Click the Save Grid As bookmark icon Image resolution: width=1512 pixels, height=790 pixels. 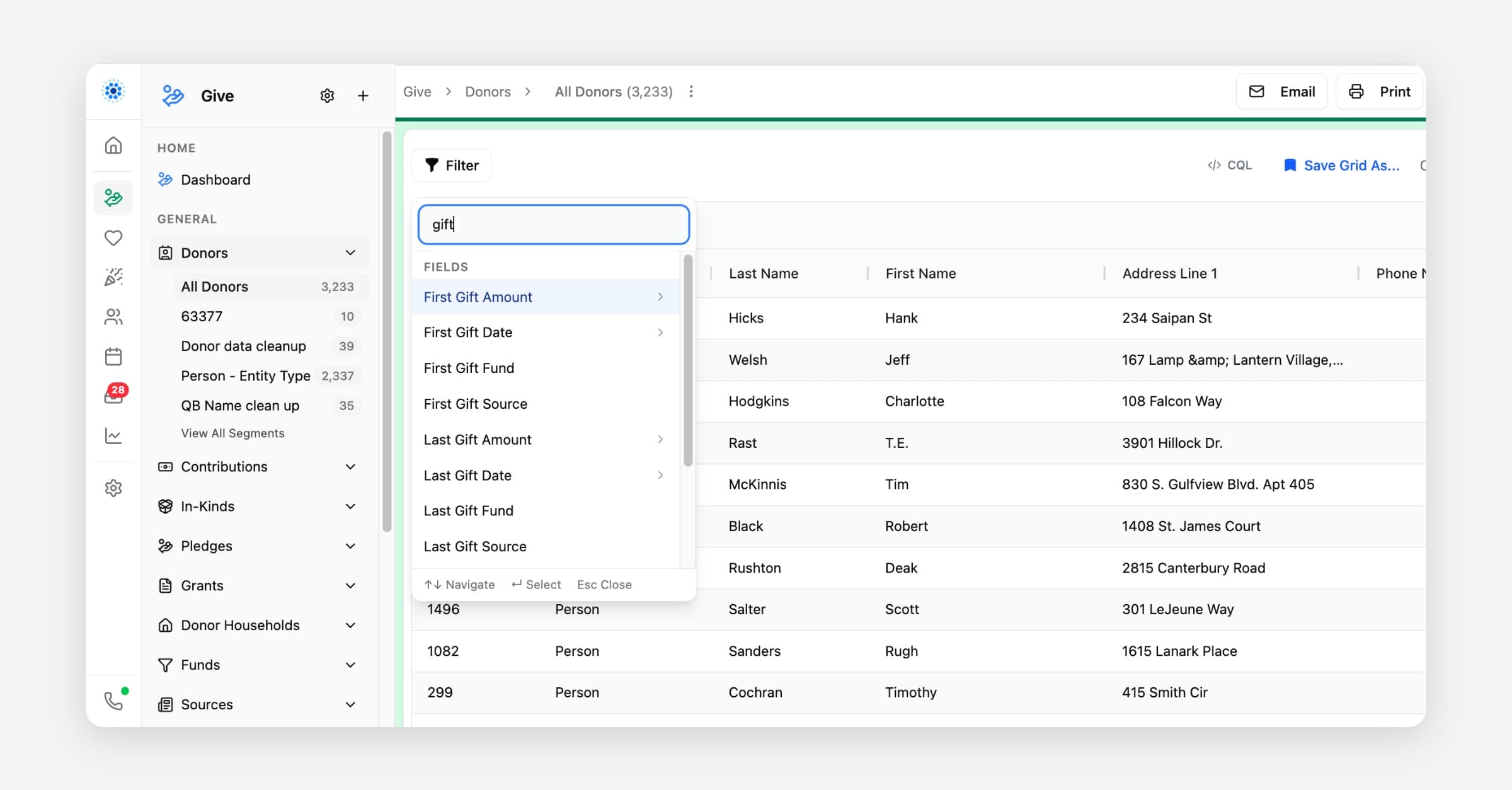[x=1290, y=165]
